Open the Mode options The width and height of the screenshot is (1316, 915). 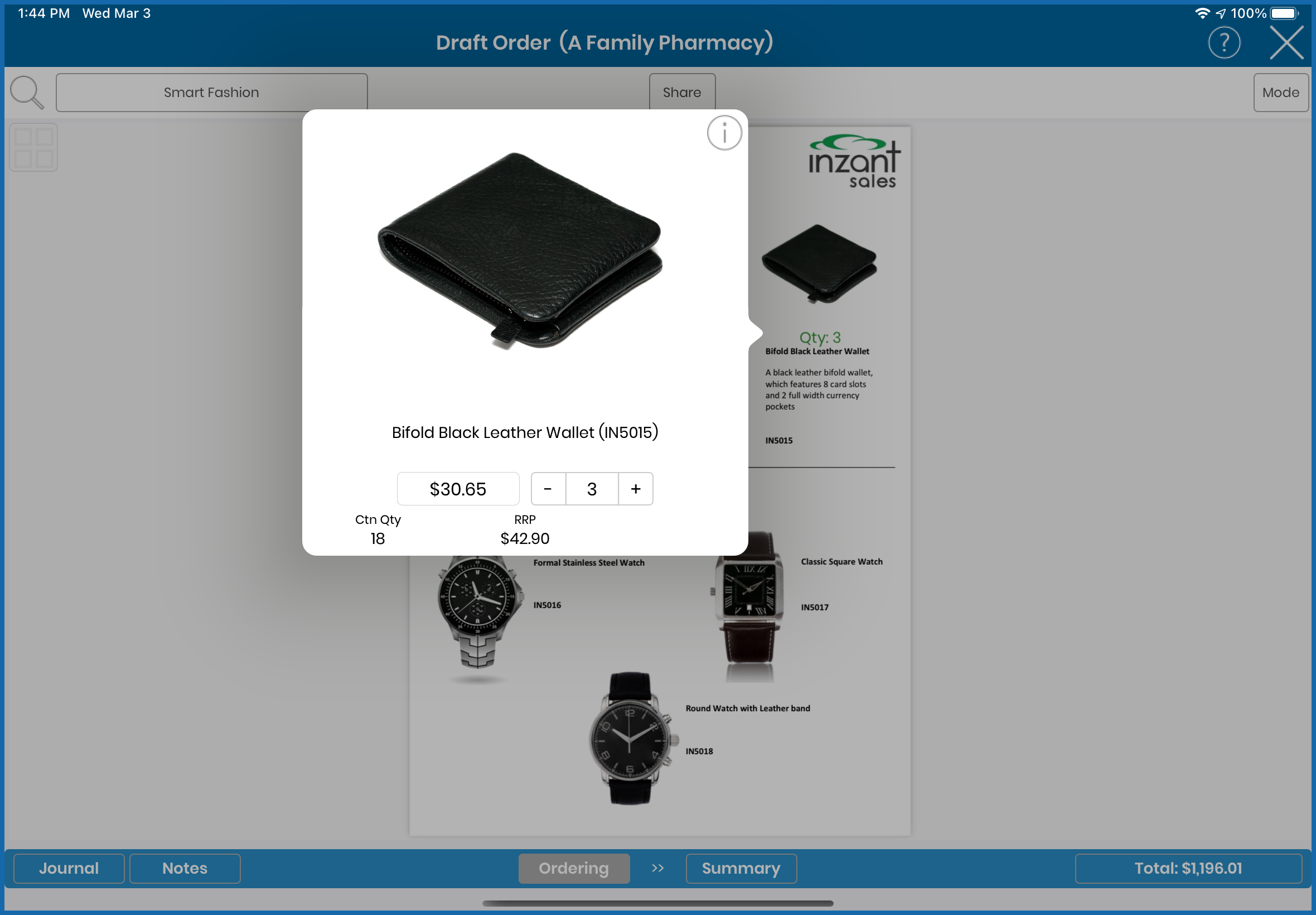(1280, 92)
